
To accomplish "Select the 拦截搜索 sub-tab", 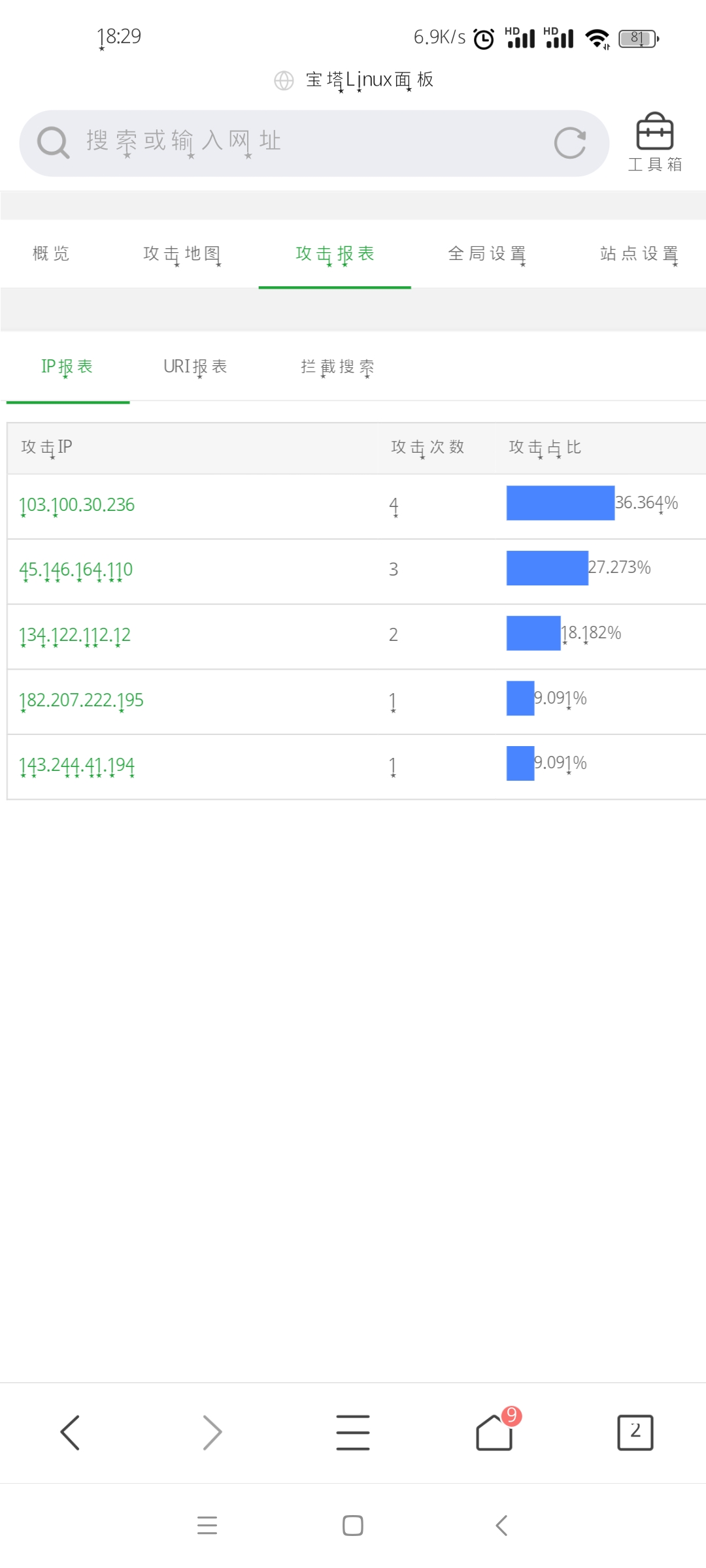I will click(337, 367).
